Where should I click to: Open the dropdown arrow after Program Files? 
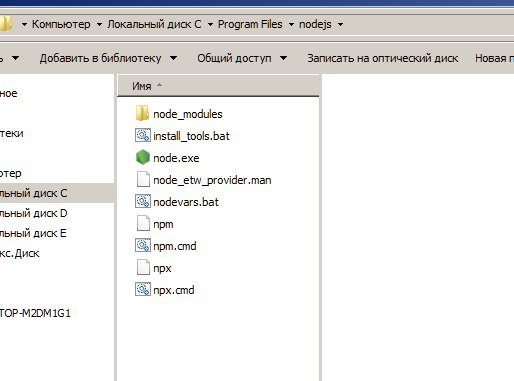(291, 24)
